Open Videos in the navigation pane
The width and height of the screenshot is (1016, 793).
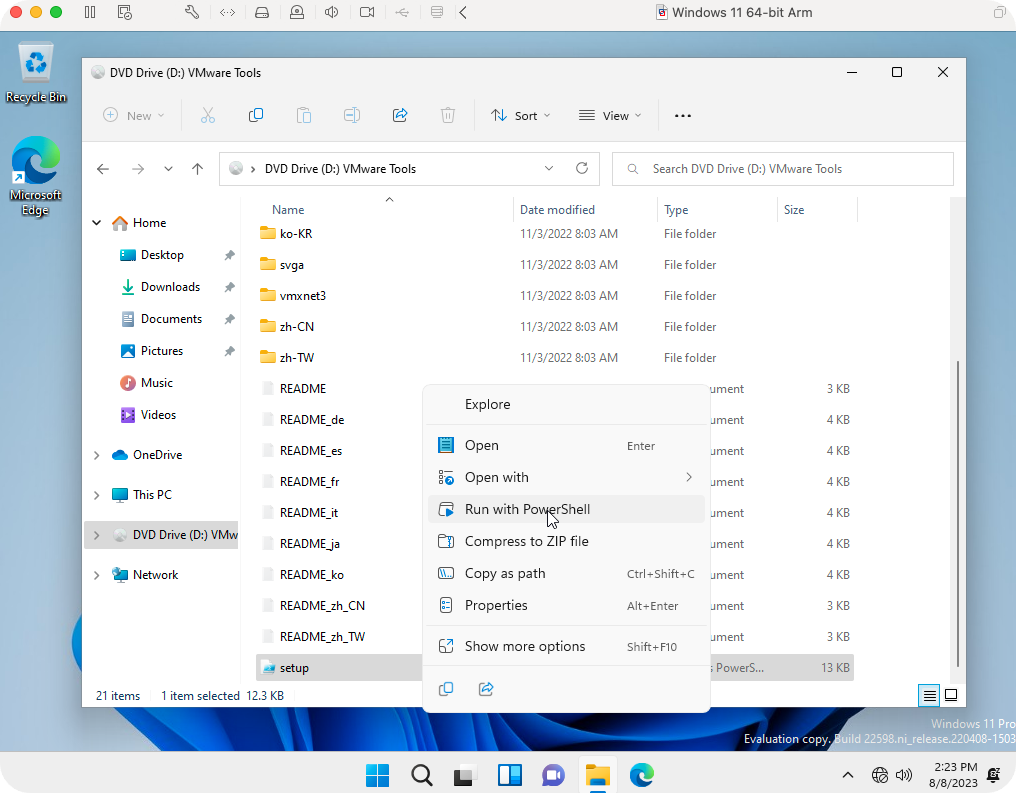click(158, 415)
